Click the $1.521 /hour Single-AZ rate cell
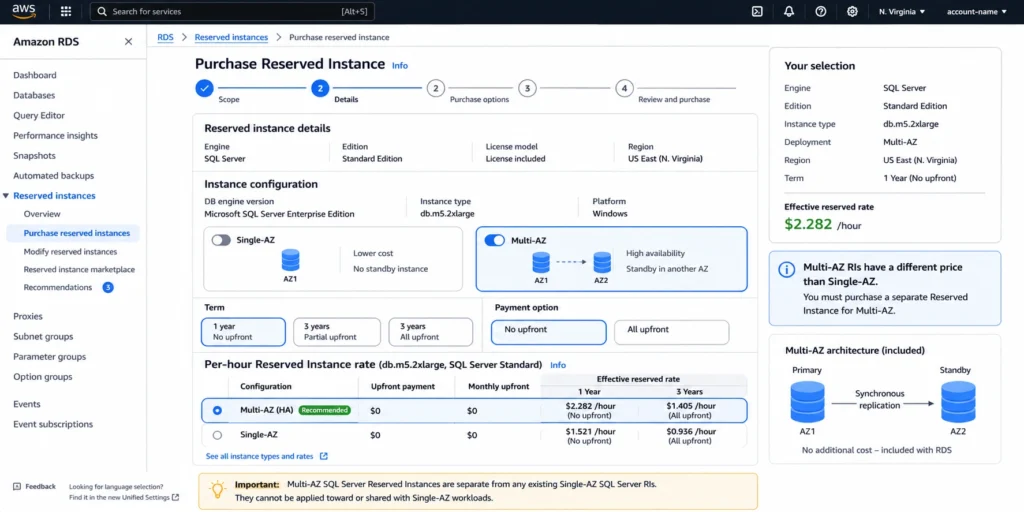The image size is (1024, 512). [590, 436]
